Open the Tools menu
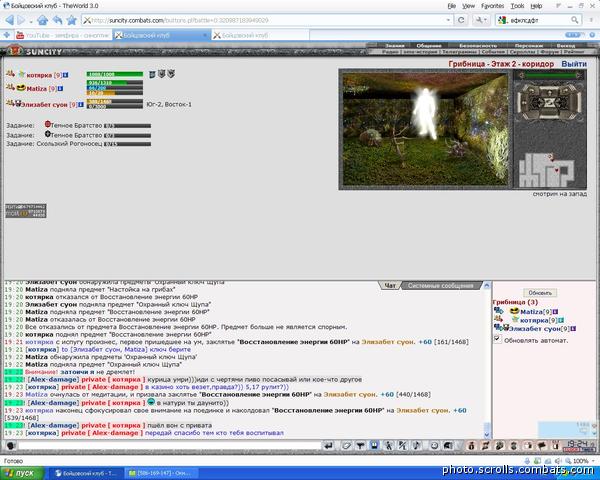Image resolution: width=600 pixels, height=480 pixels. [x=517, y=6]
